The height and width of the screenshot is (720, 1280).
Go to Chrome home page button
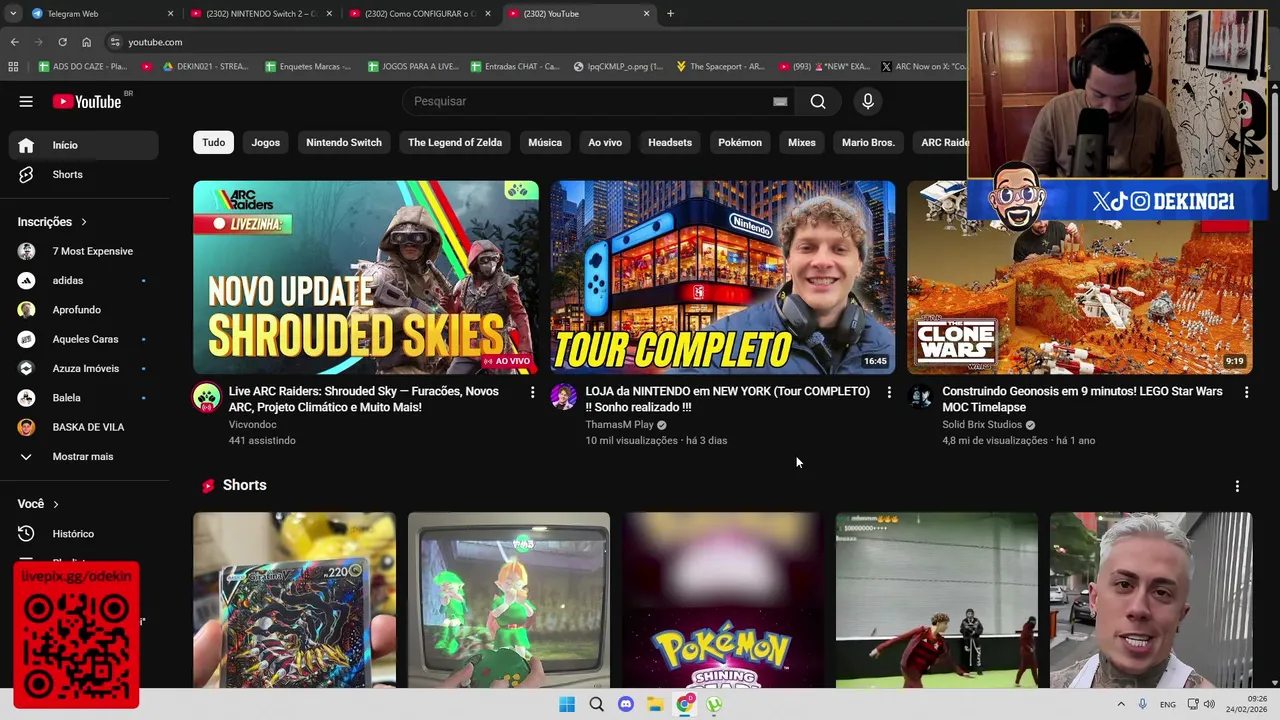(86, 42)
